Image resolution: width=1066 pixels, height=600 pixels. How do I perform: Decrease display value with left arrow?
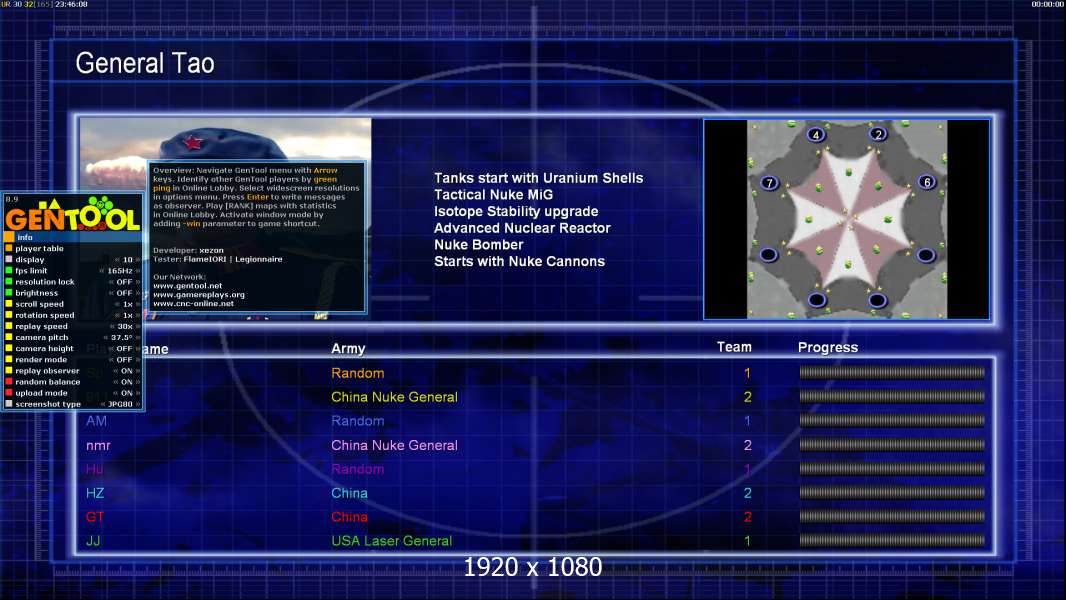[117, 260]
